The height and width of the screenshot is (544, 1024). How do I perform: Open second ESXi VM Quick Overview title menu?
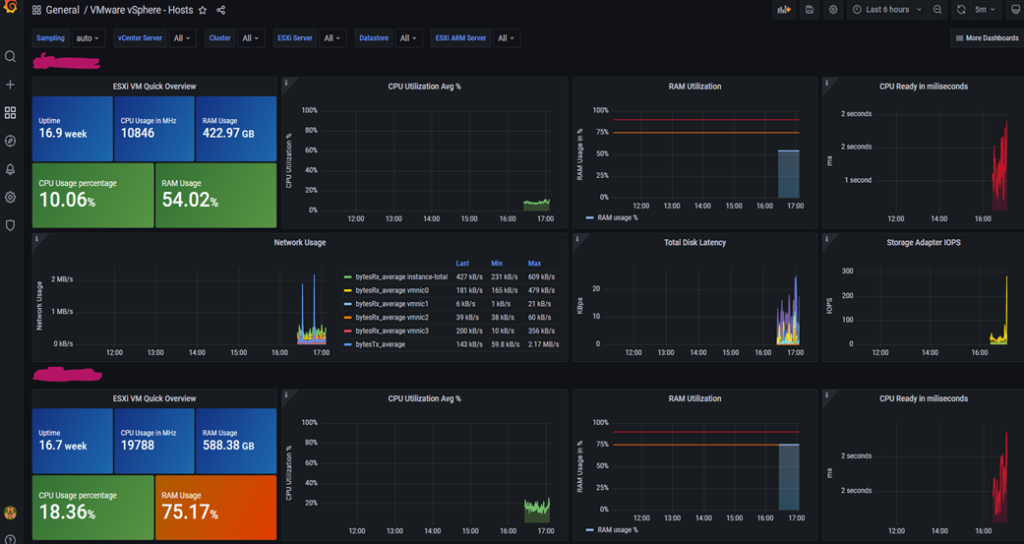click(x=154, y=398)
